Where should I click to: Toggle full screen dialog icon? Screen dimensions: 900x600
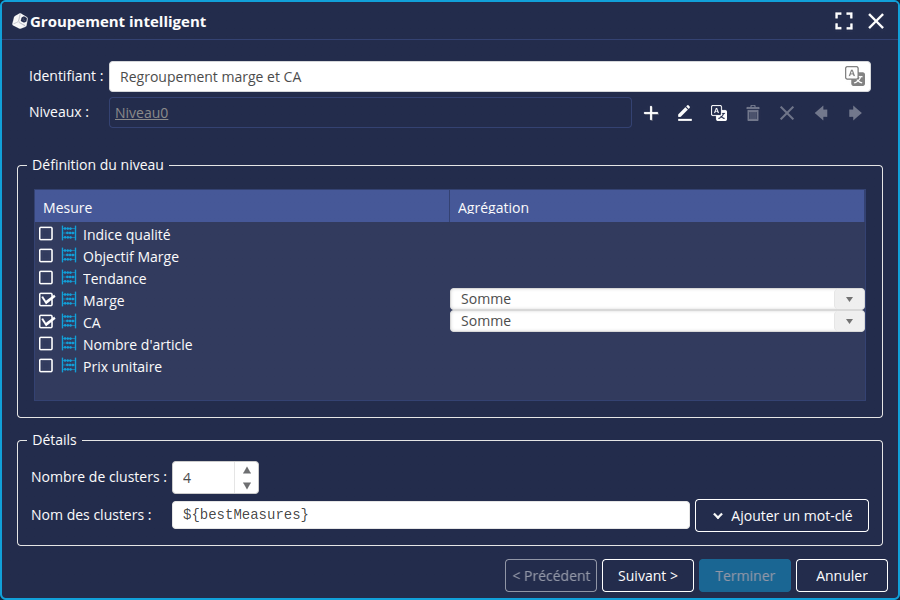[844, 21]
